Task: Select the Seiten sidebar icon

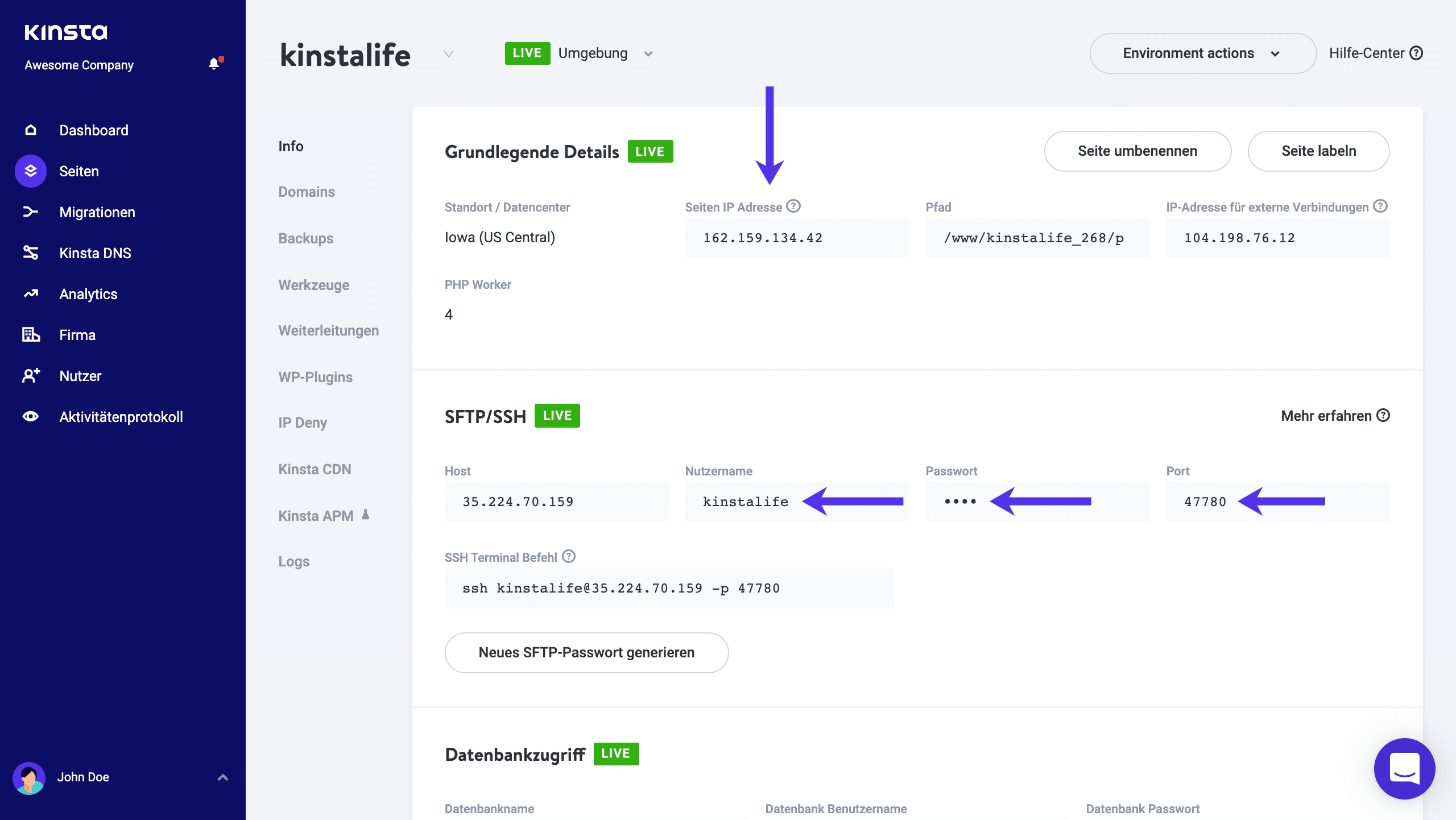Action: 30,171
